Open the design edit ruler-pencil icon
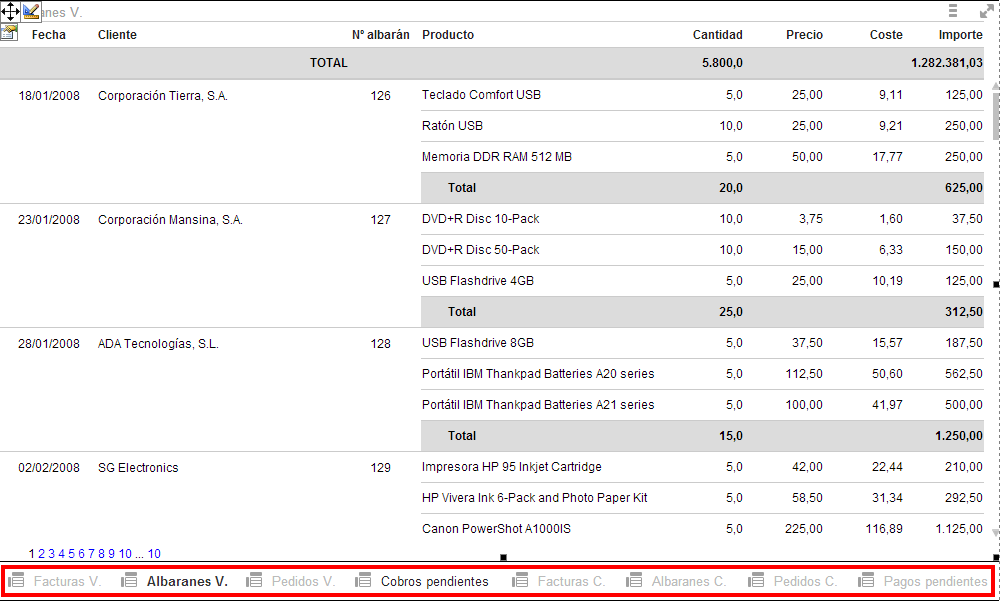 click(31, 12)
